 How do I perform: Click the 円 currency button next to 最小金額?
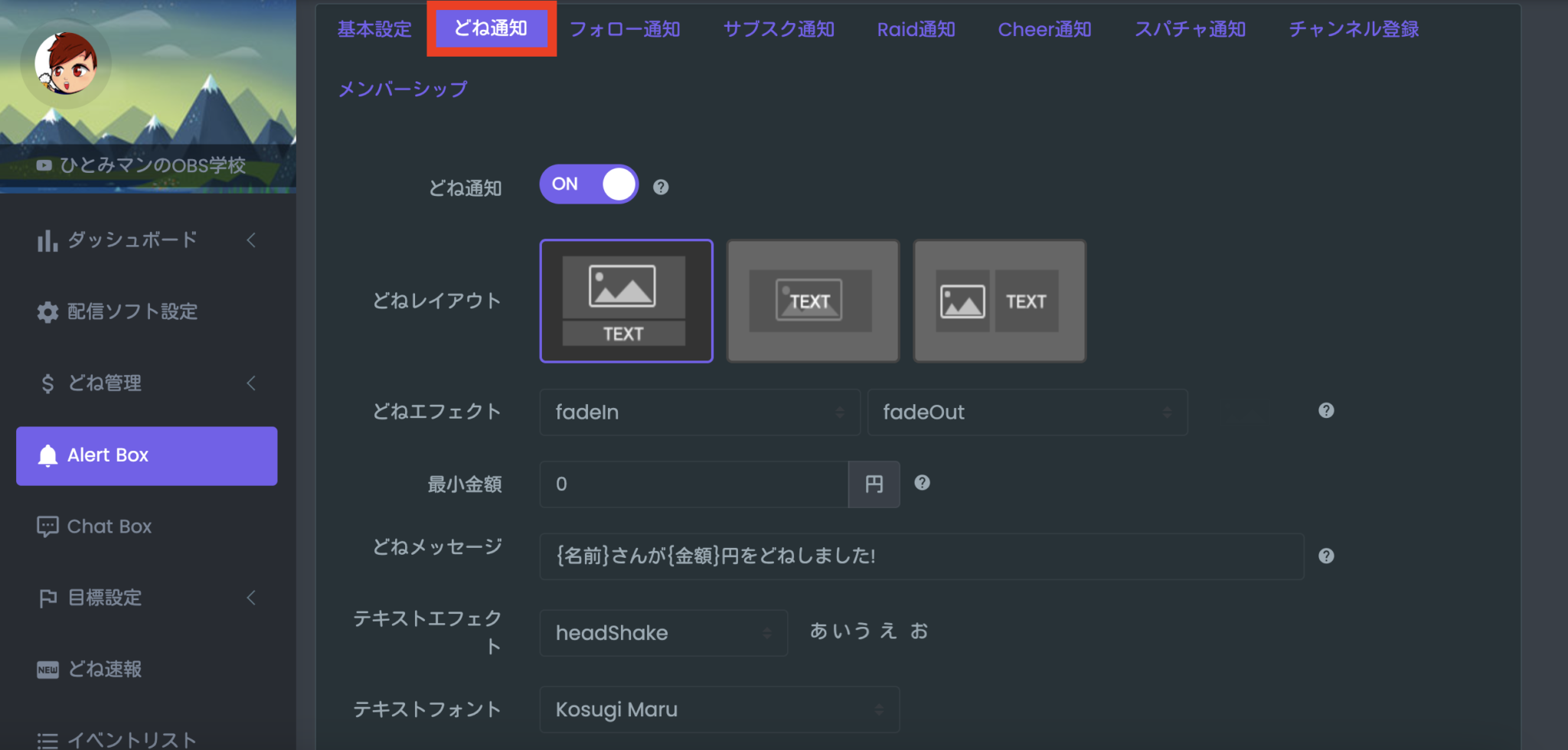point(873,484)
